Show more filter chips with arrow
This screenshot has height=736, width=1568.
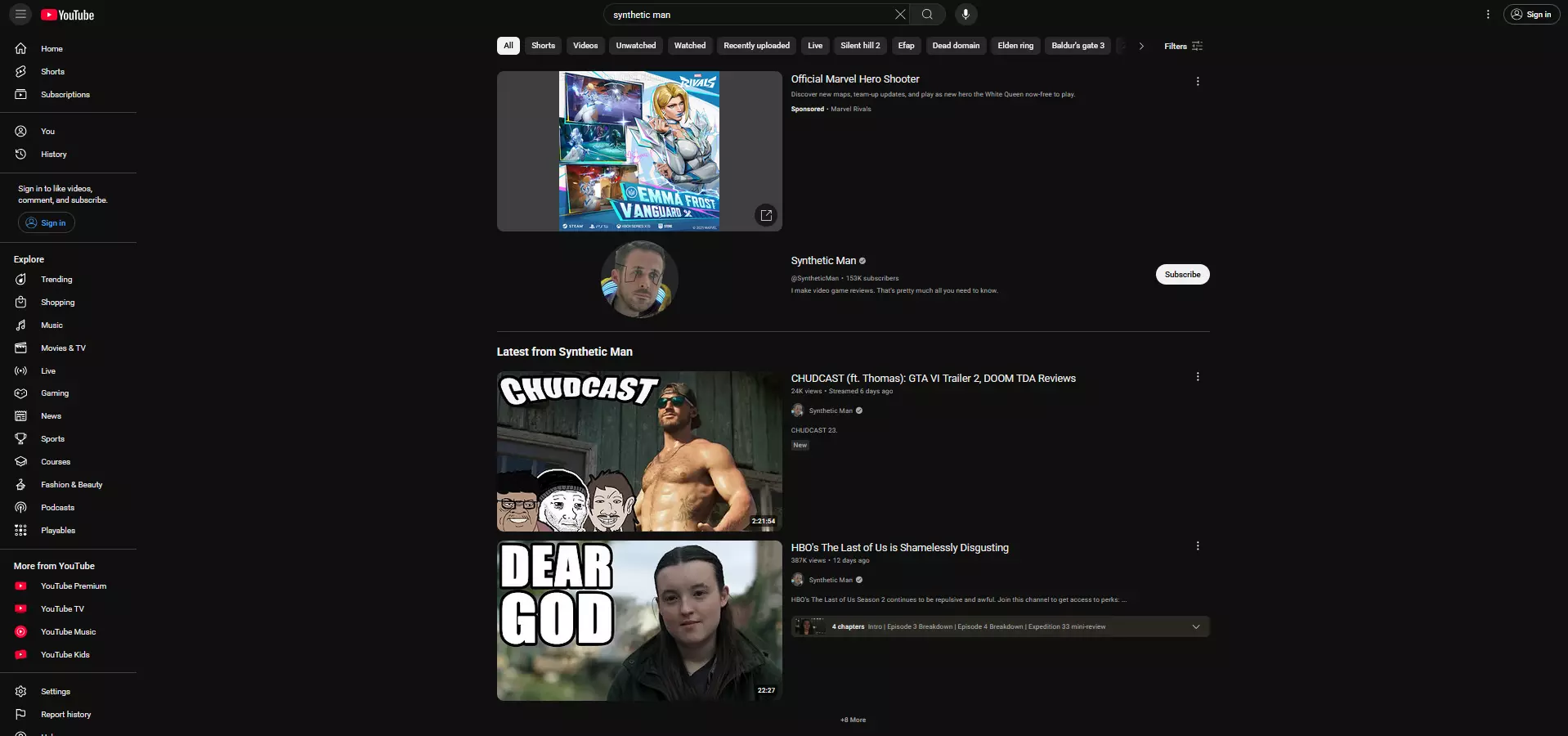[x=1141, y=46]
